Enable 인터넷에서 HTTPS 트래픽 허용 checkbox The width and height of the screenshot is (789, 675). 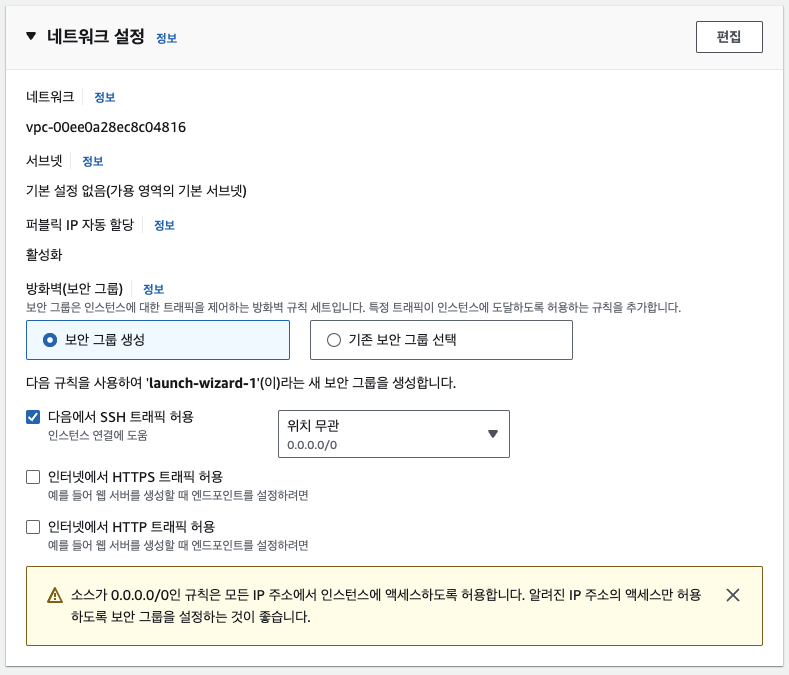click(33, 477)
